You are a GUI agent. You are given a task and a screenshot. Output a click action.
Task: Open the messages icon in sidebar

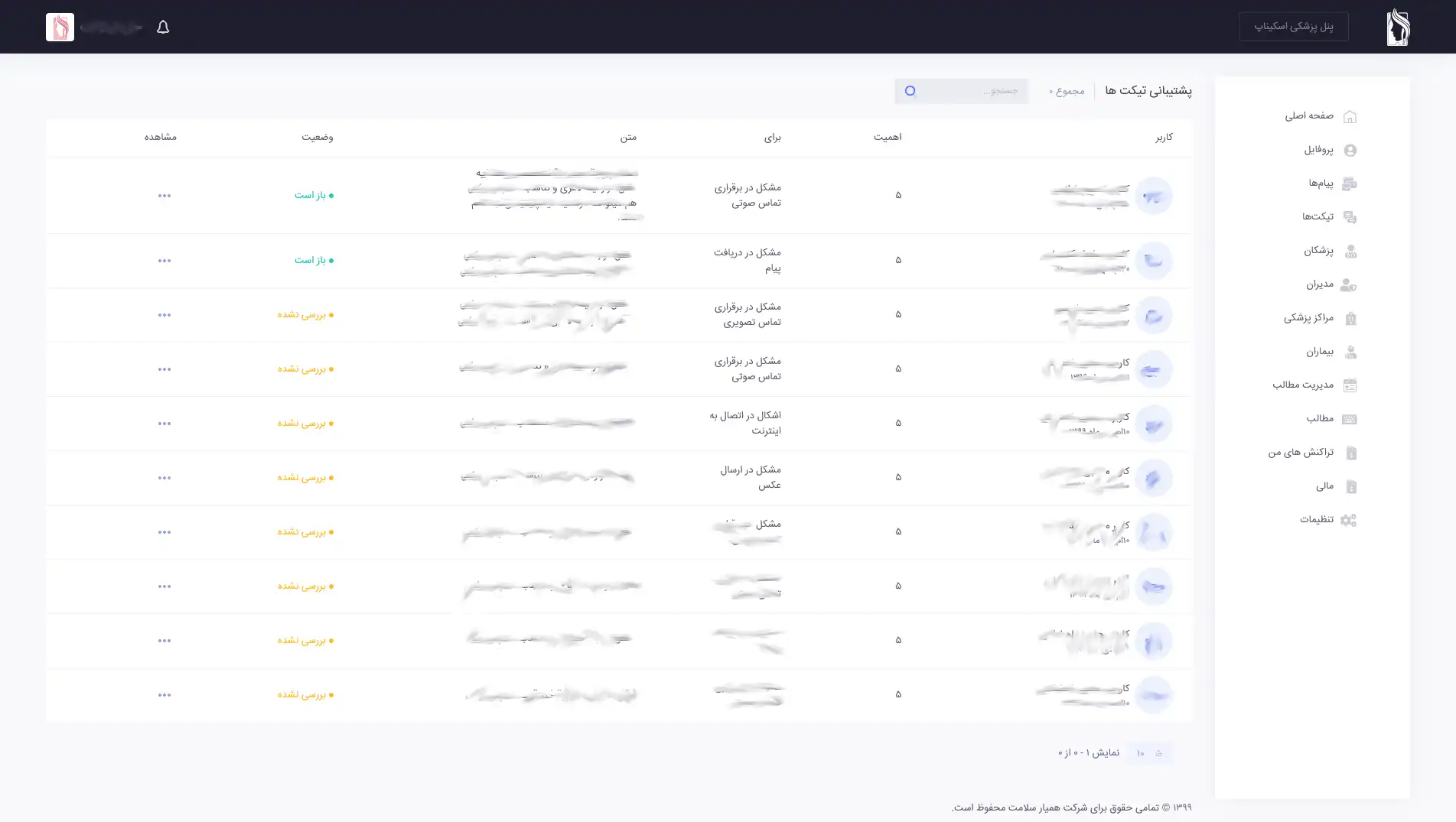click(1350, 184)
